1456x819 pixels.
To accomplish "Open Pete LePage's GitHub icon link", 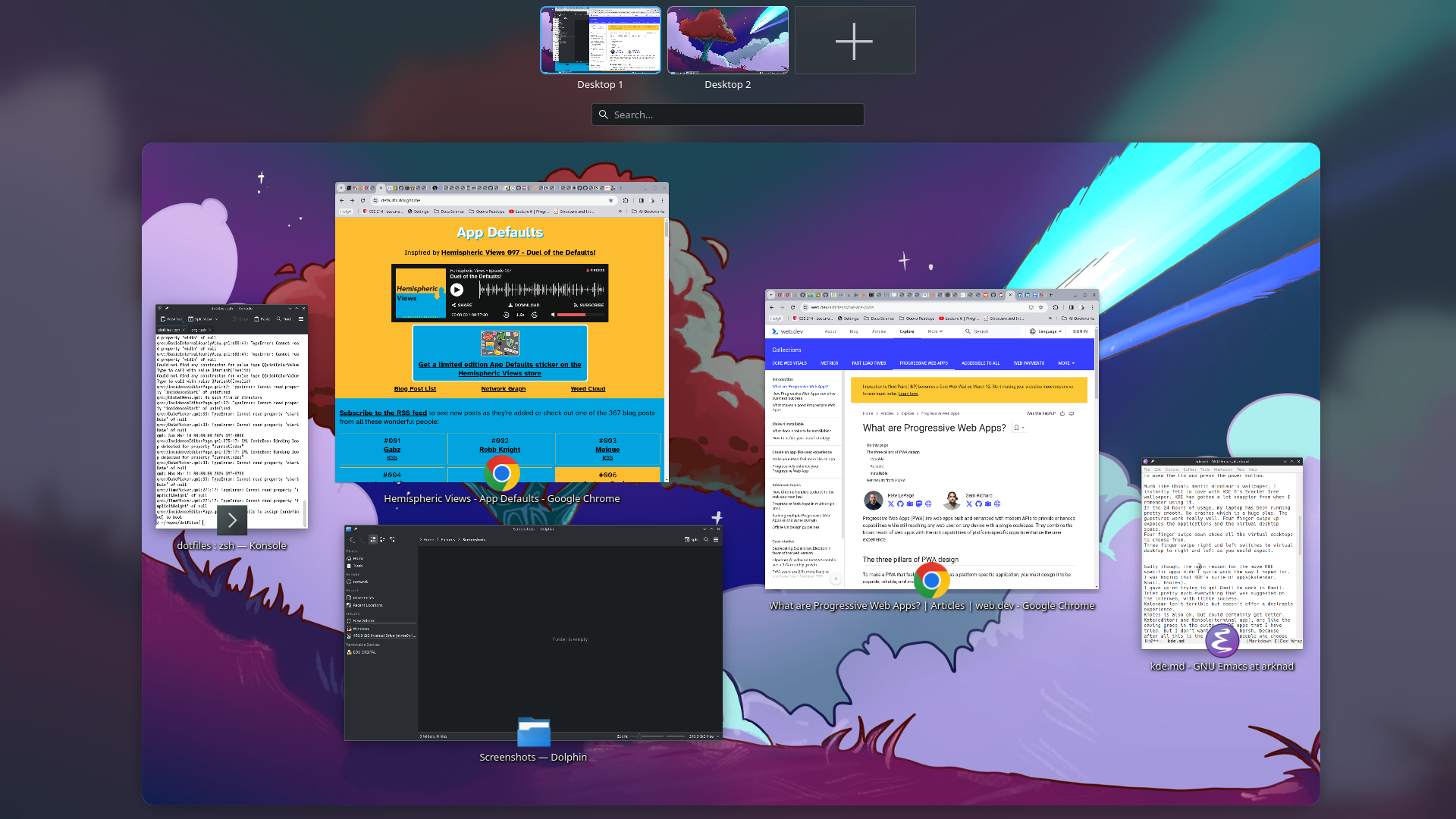I will 900,504.
